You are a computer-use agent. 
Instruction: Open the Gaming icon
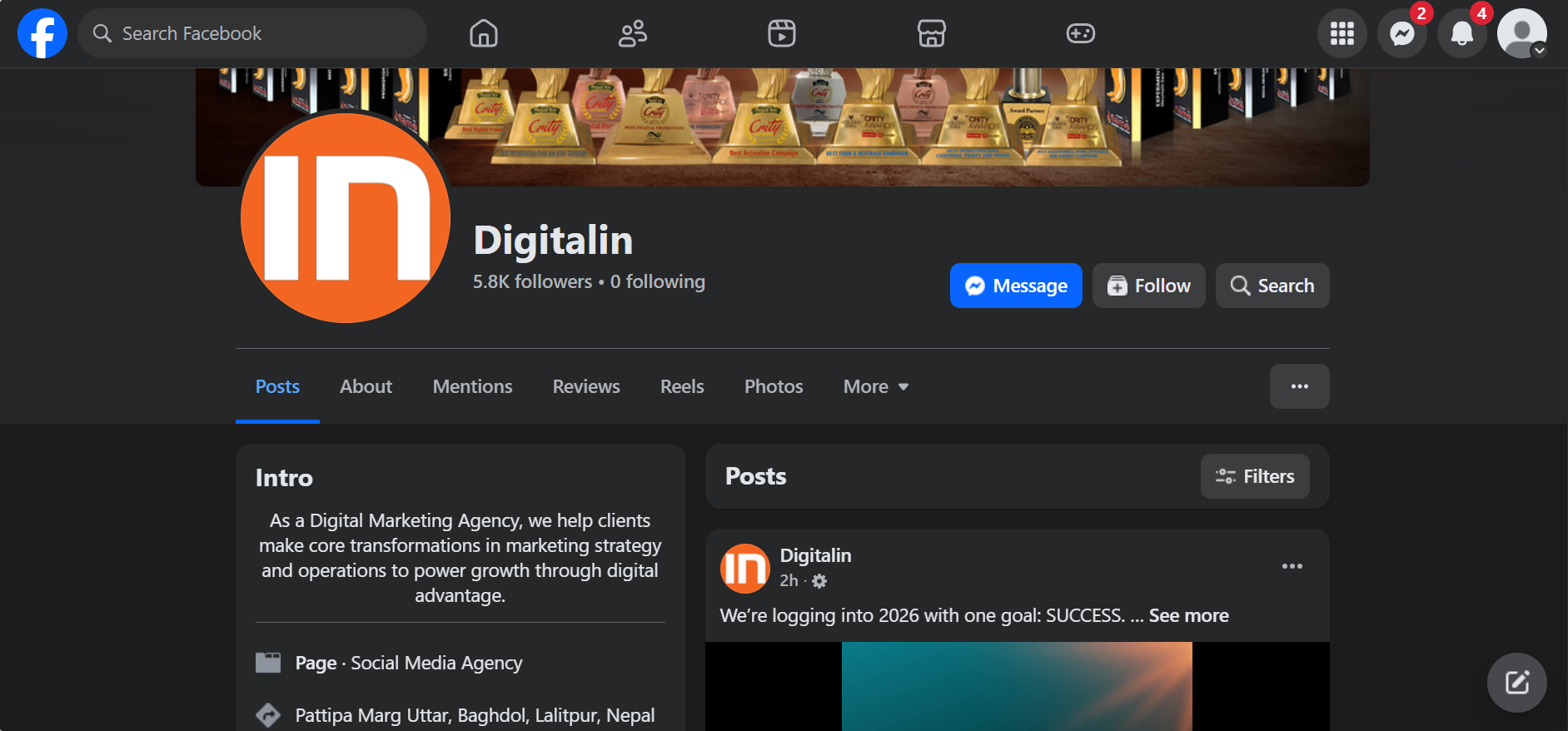(1080, 33)
